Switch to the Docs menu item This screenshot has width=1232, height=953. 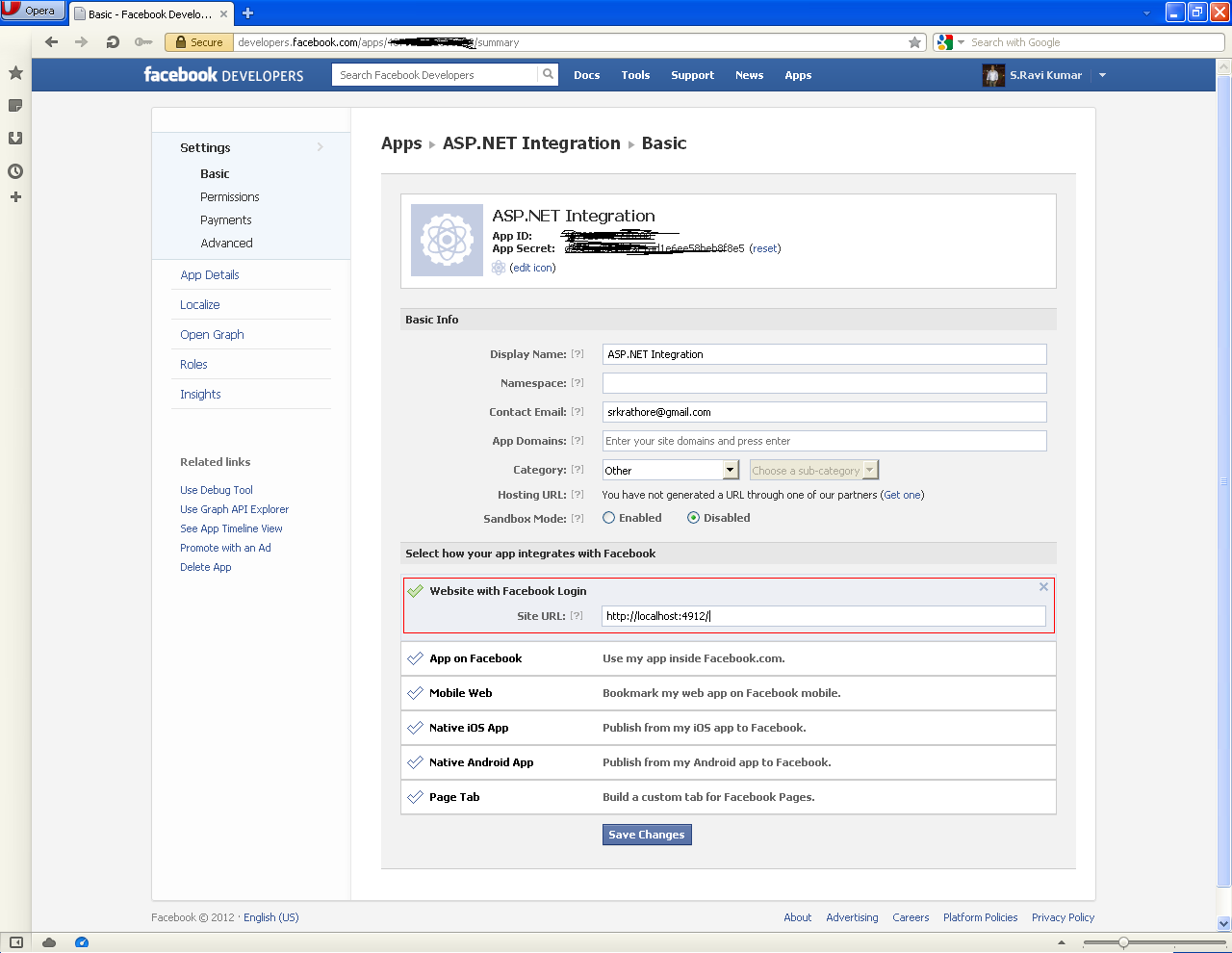coord(586,75)
